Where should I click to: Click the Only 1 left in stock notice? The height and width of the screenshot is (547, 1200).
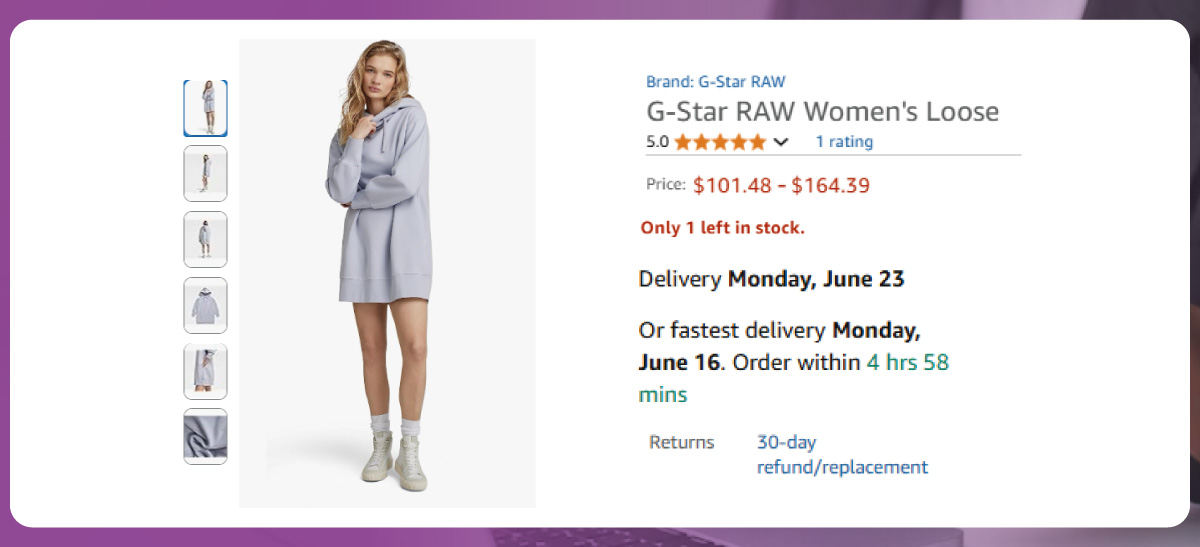coord(722,228)
